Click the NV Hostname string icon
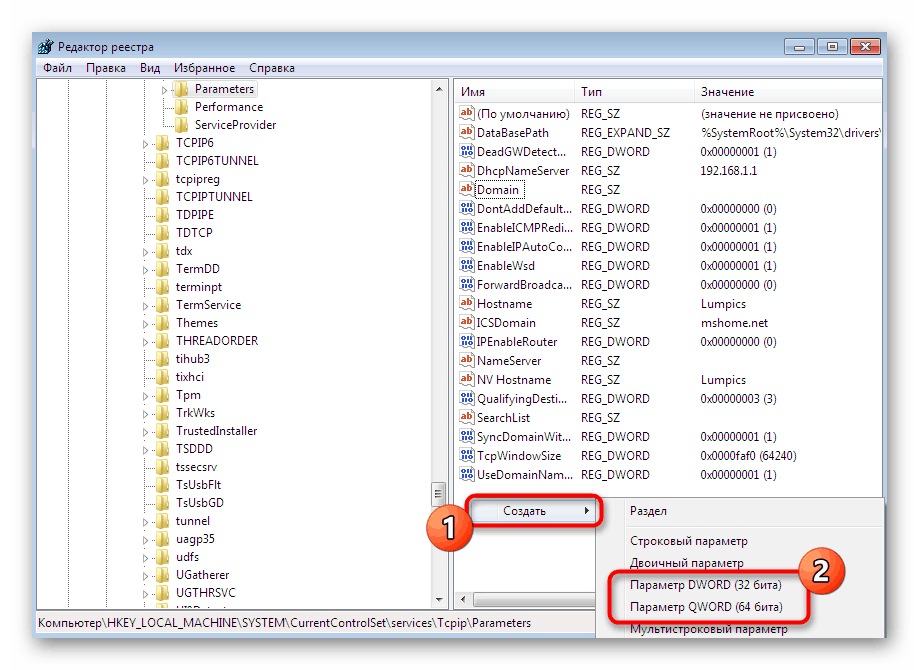This screenshot has width=919, height=670. pyautogui.click(x=467, y=379)
